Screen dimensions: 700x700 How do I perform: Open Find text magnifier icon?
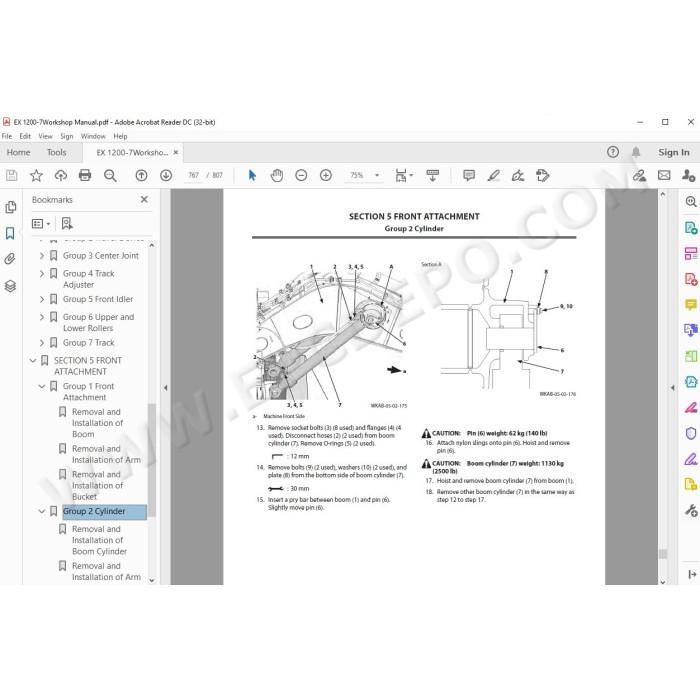coord(110,175)
